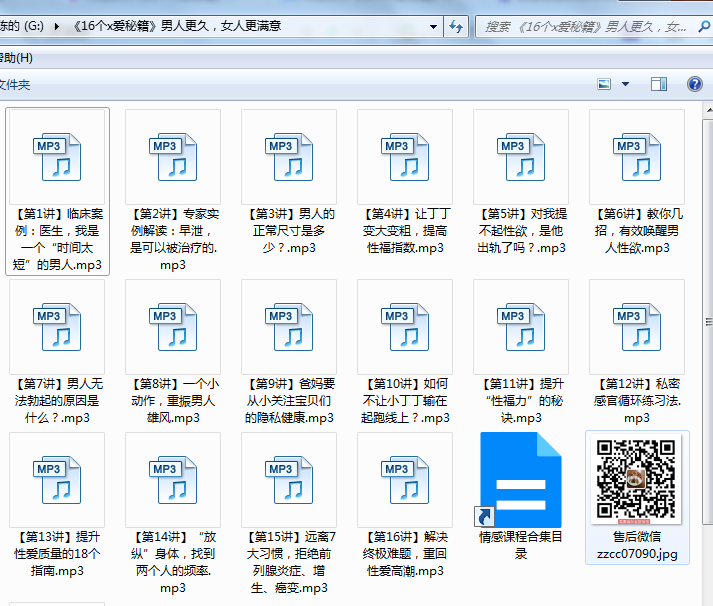Select the 【第5讲】对我提不起性欲 MP3 file icon
713x606 pixels.
[x=521, y=157]
